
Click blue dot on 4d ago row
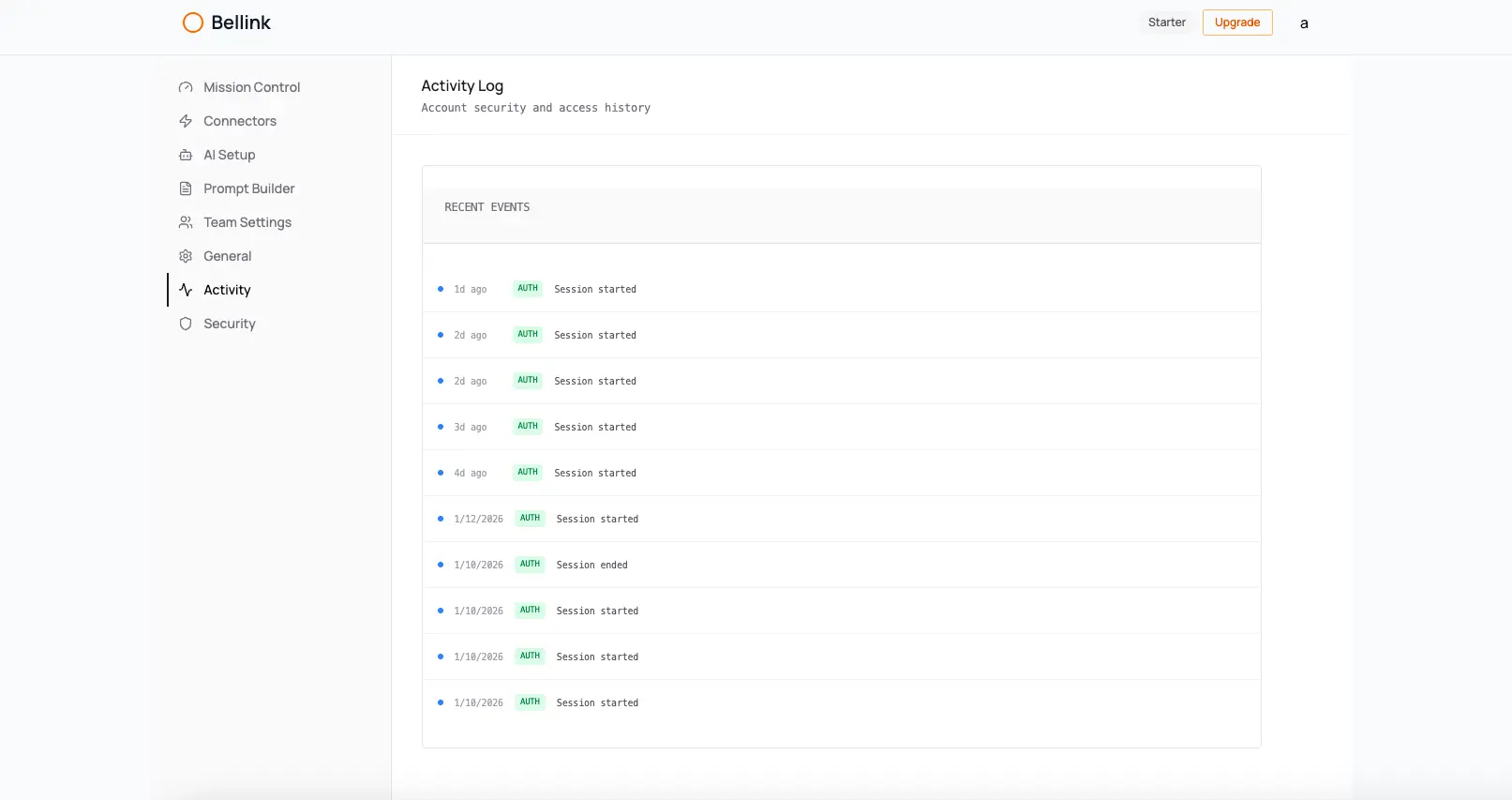pyautogui.click(x=441, y=473)
